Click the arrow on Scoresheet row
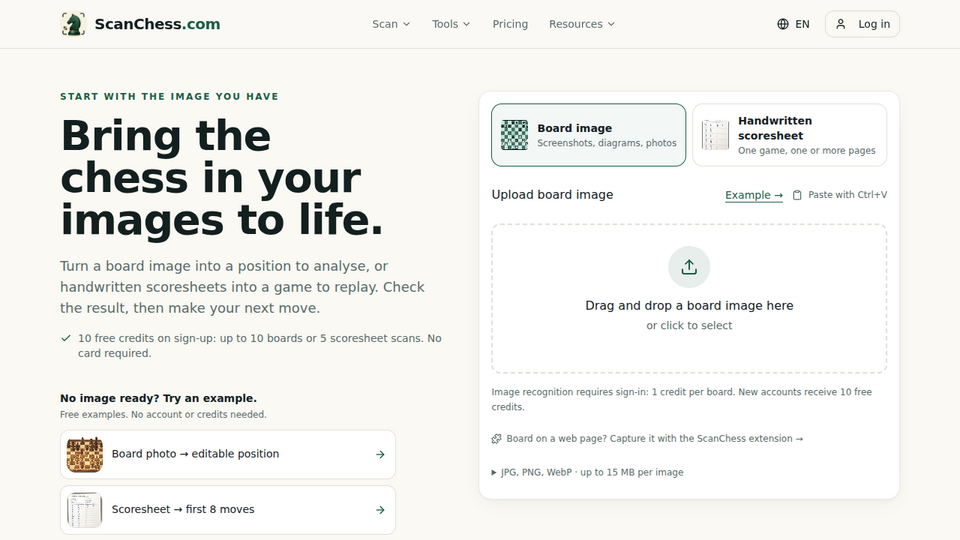960x540 pixels. coord(380,510)
